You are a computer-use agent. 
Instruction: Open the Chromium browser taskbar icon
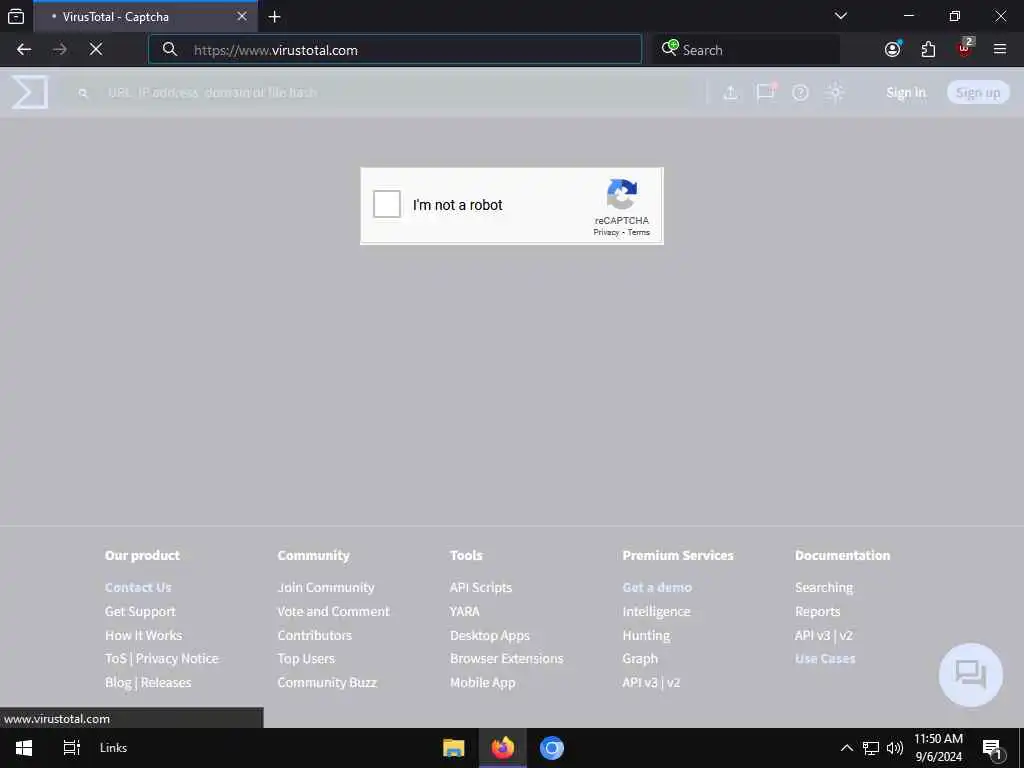click(x=552, y=748)
